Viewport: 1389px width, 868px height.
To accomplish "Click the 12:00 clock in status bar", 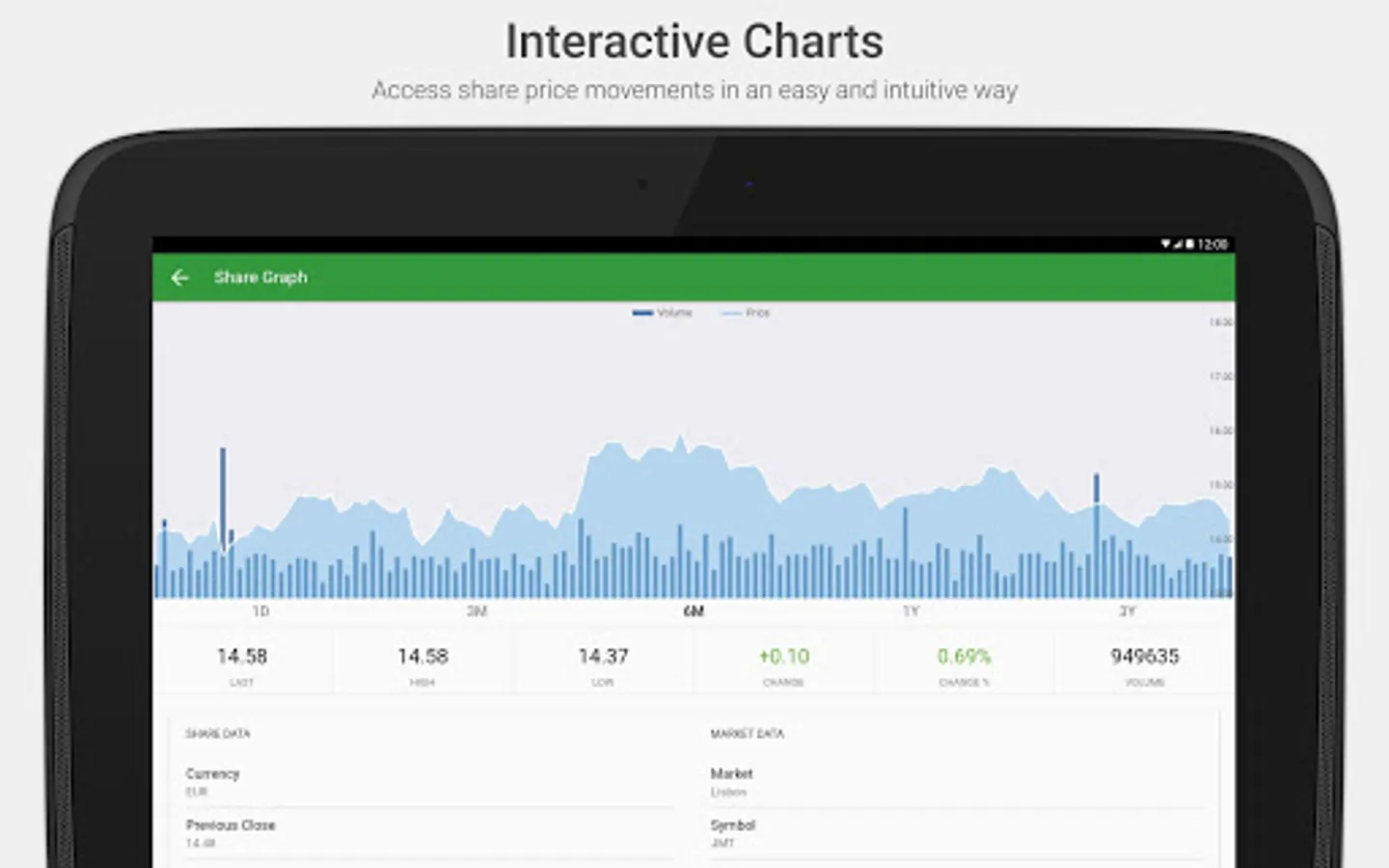I will tap(1212, 244).
